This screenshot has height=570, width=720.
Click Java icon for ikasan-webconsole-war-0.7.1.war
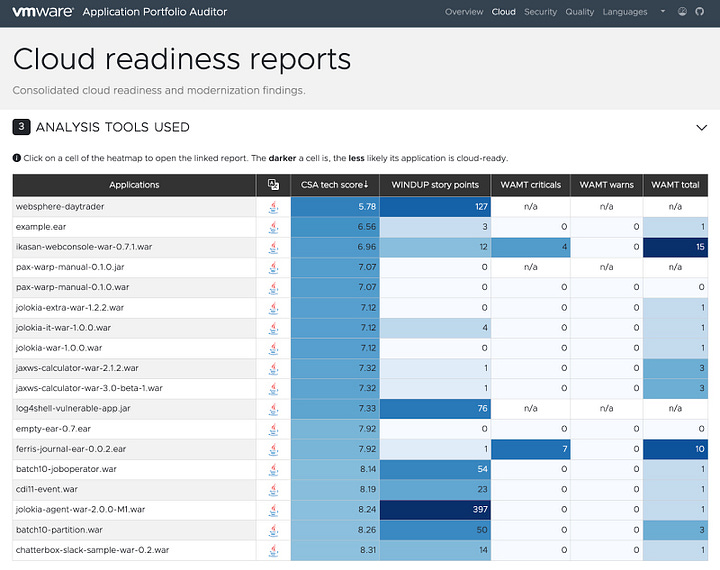274,248
